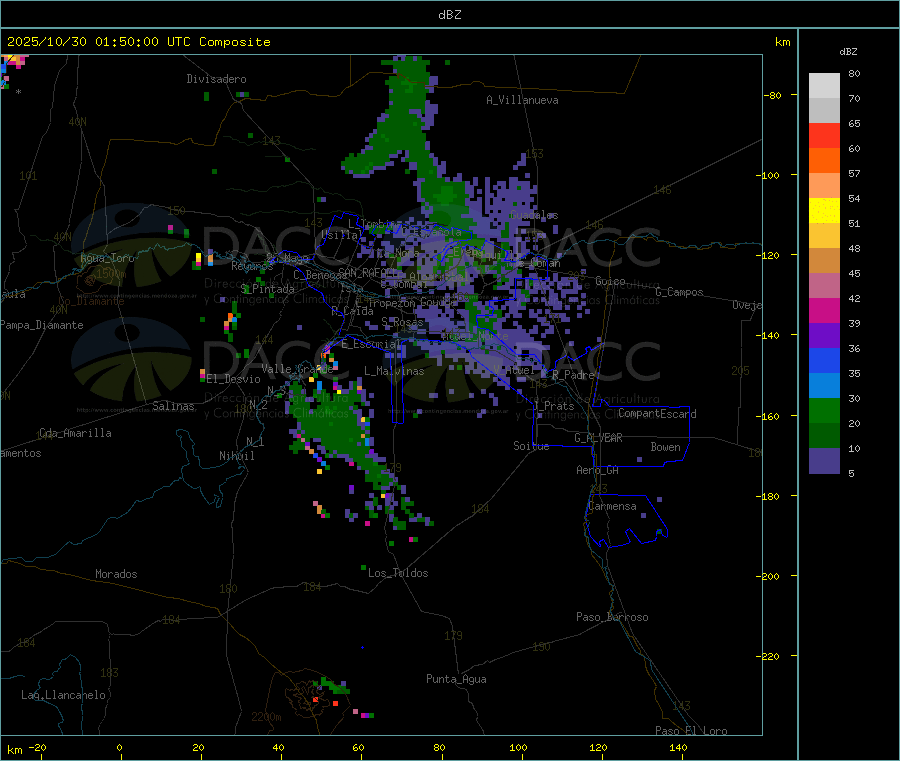The width and height of the screenshot is (900, 761).
Task: Click the 140 km x-axis tick
Action: [x=678, y=747]
